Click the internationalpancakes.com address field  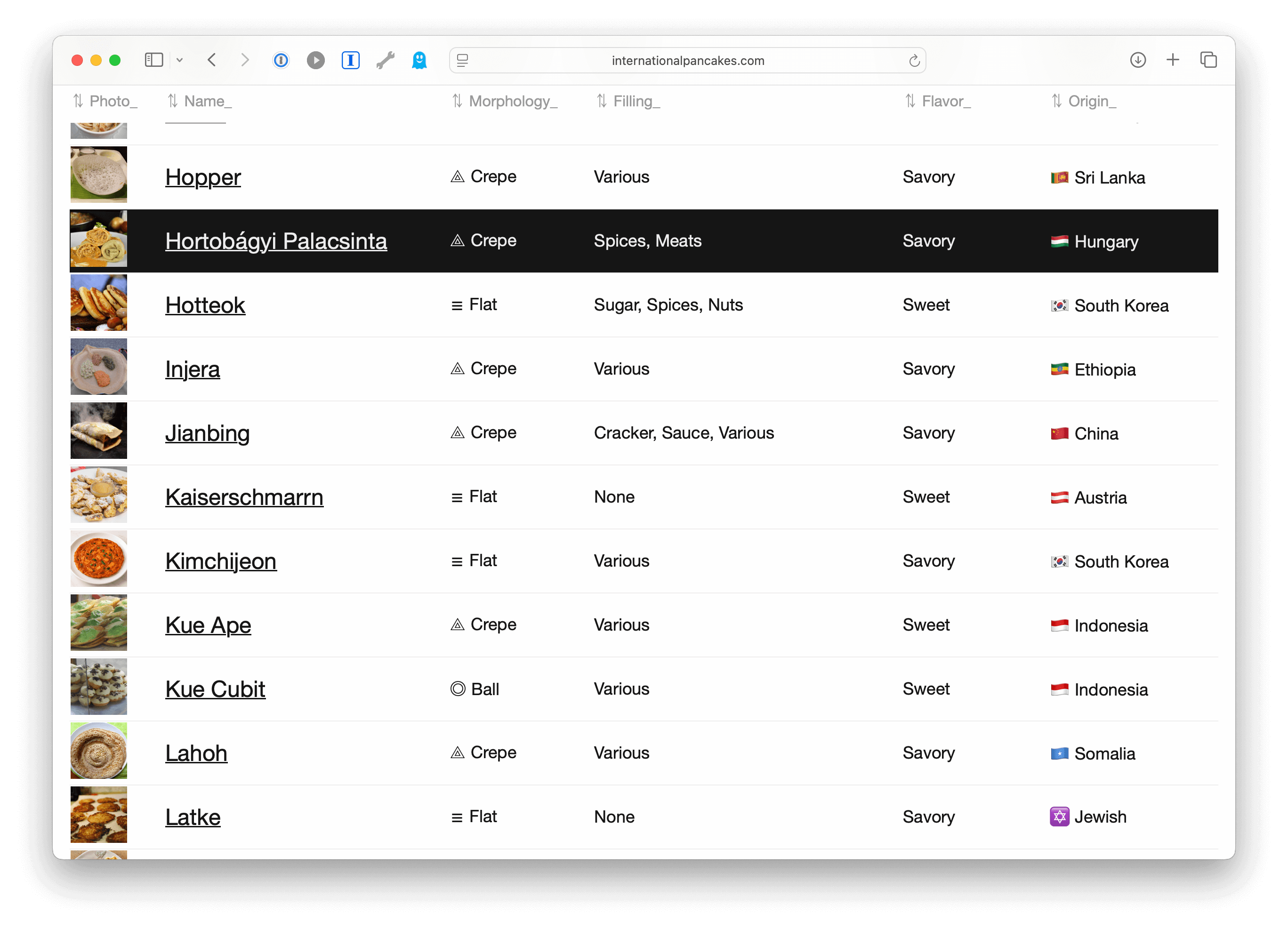687,61
